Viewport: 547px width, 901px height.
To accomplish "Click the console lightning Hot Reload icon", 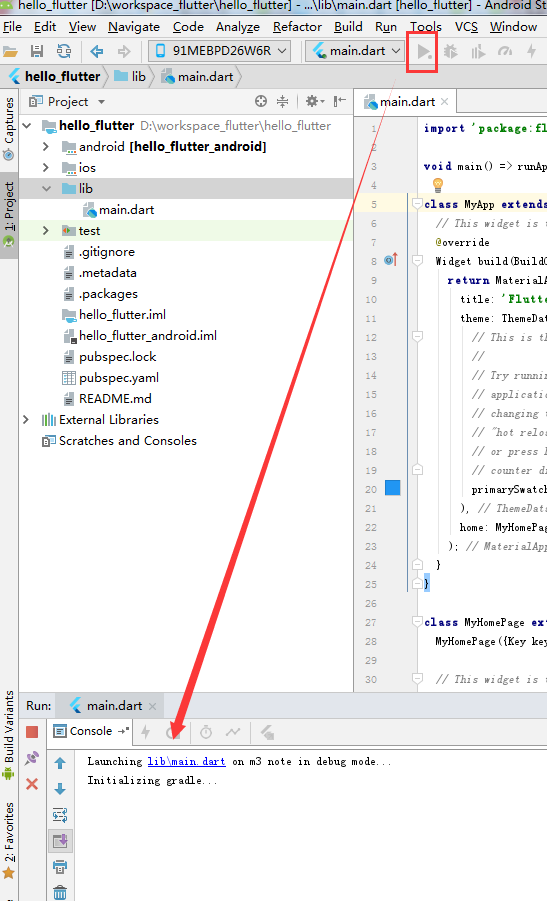I will [146, 732].
